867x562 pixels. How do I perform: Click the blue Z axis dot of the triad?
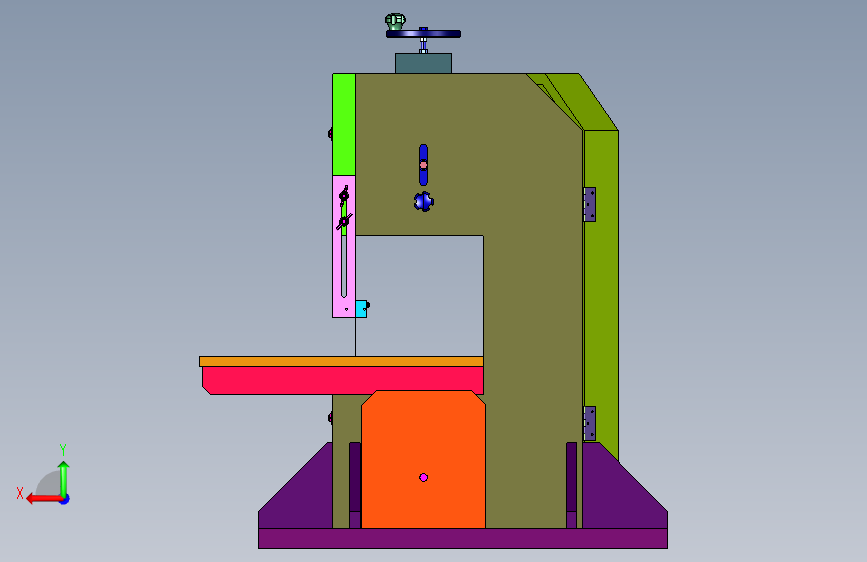(65, 500)
